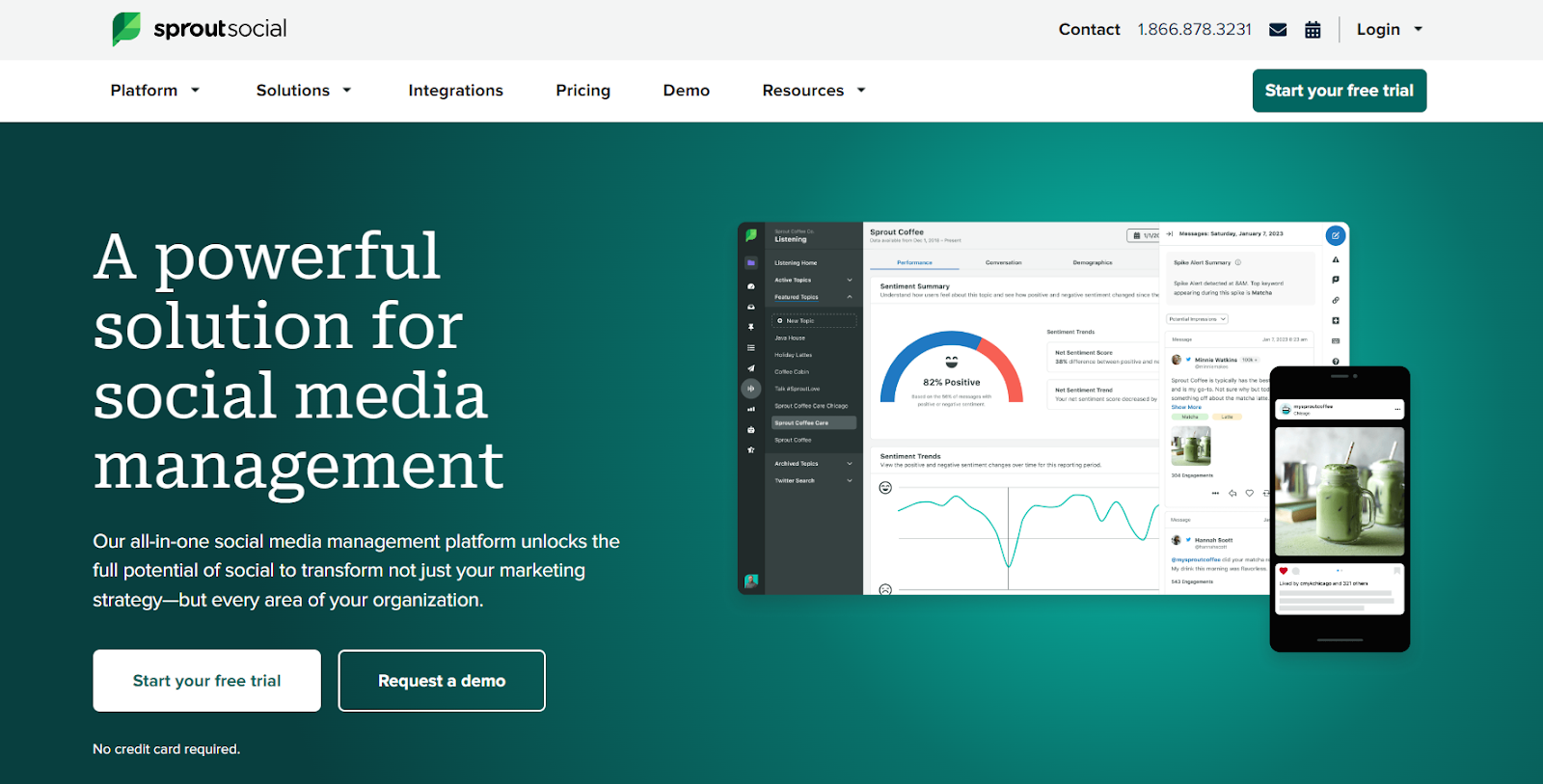Open the matcha latte thumbnail in message
1543x784 pixels.
tap(1190, 446)
